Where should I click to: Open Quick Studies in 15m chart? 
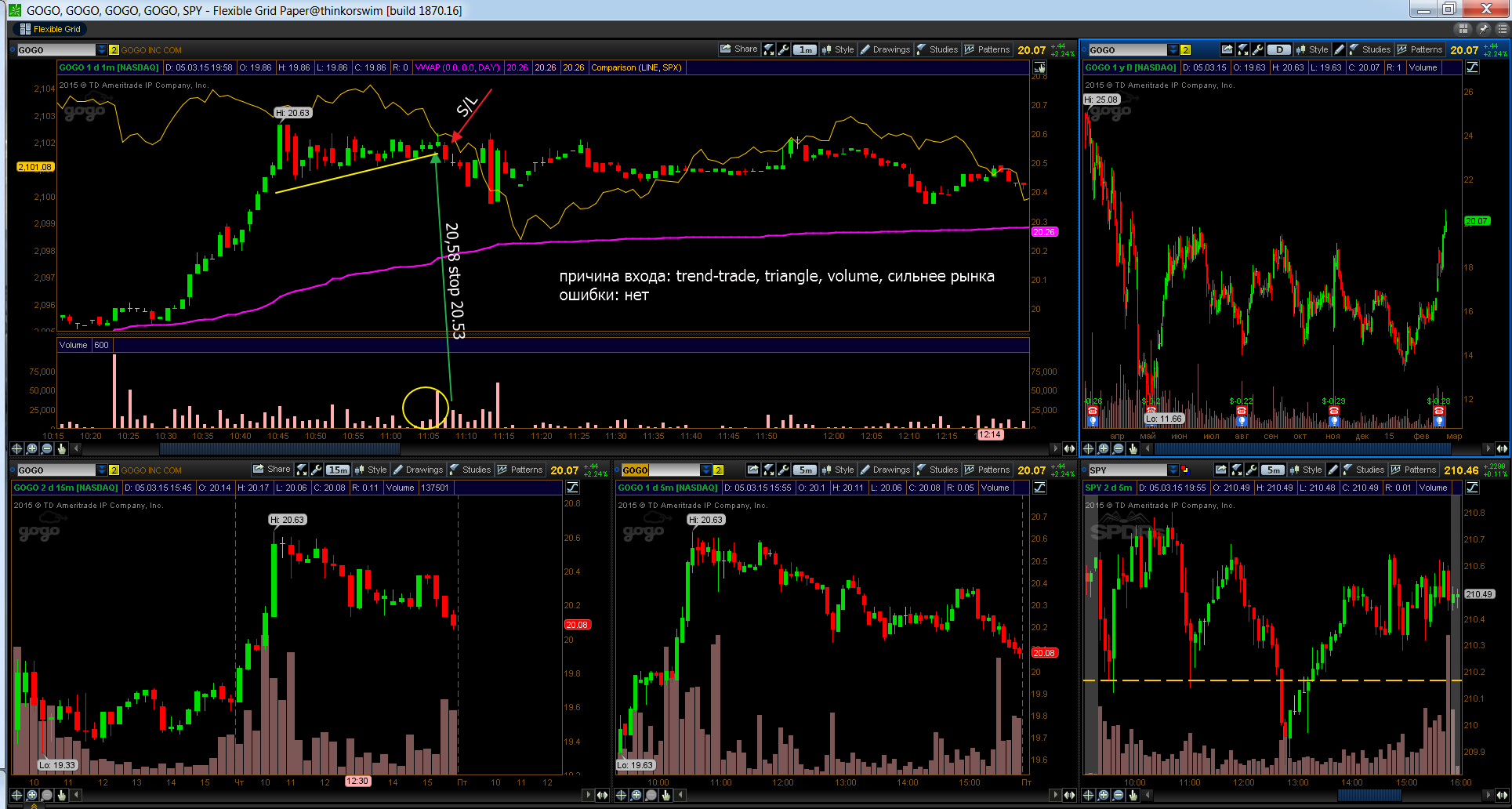(x=302, y=470)
